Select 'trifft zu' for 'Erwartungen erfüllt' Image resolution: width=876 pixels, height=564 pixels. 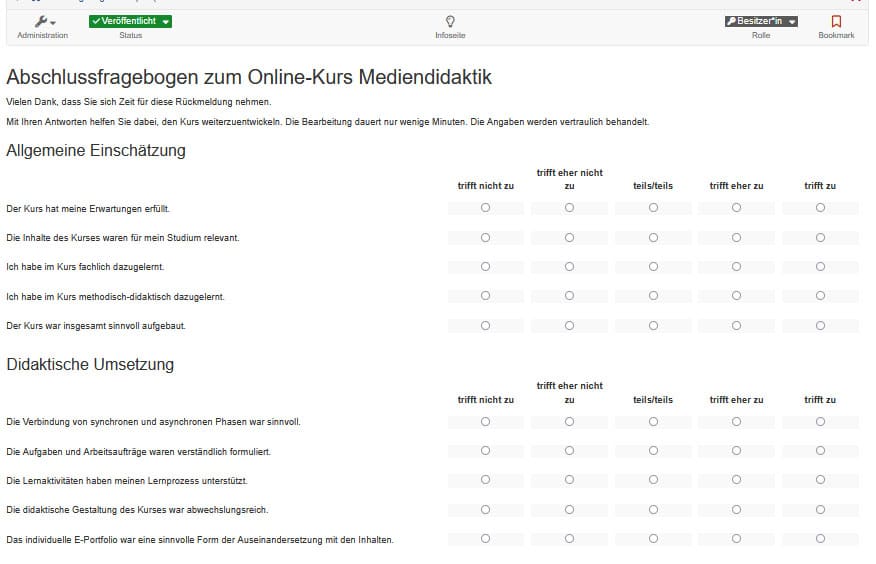pos(820,208)
